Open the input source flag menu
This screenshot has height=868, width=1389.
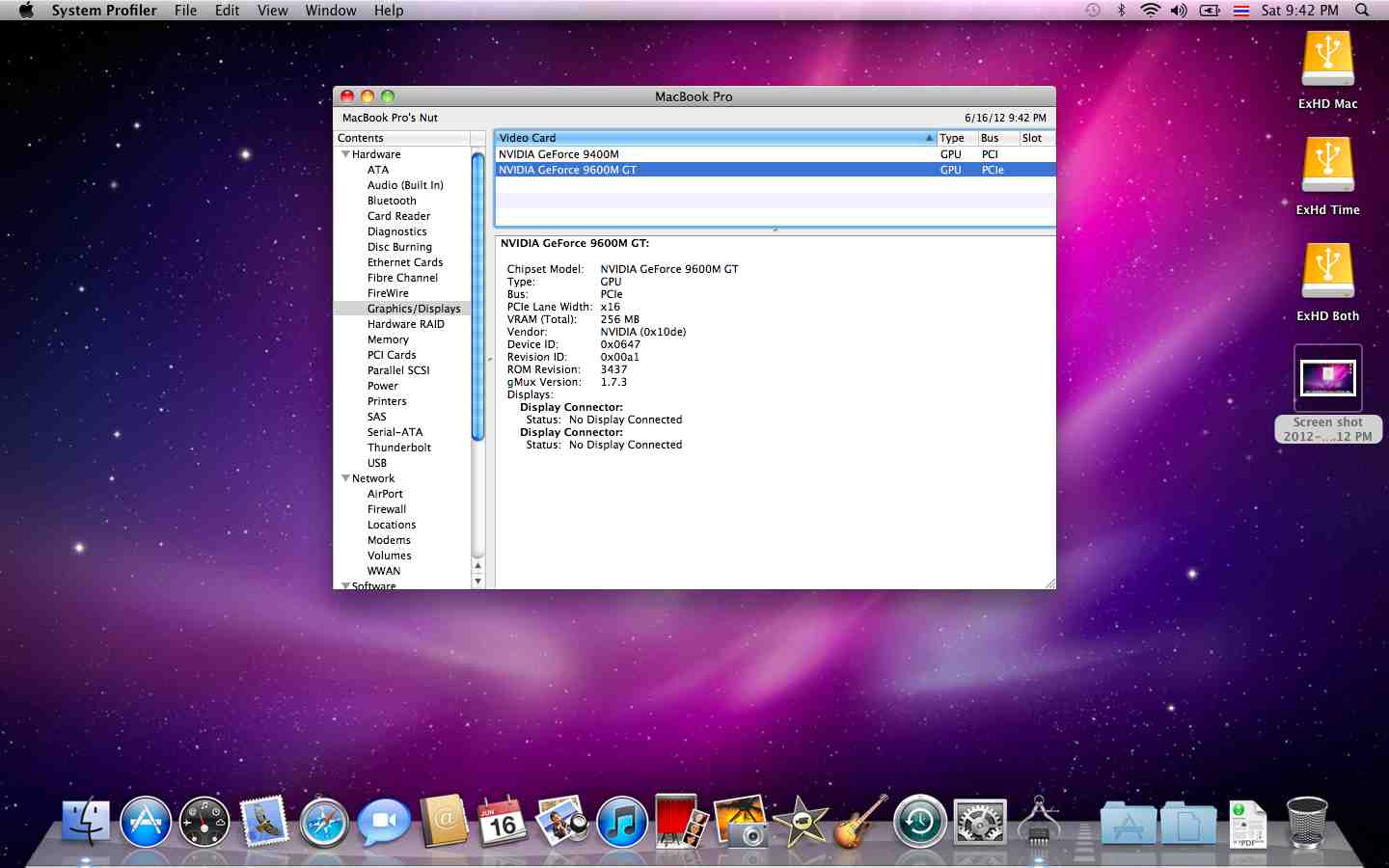[1241, 10]
